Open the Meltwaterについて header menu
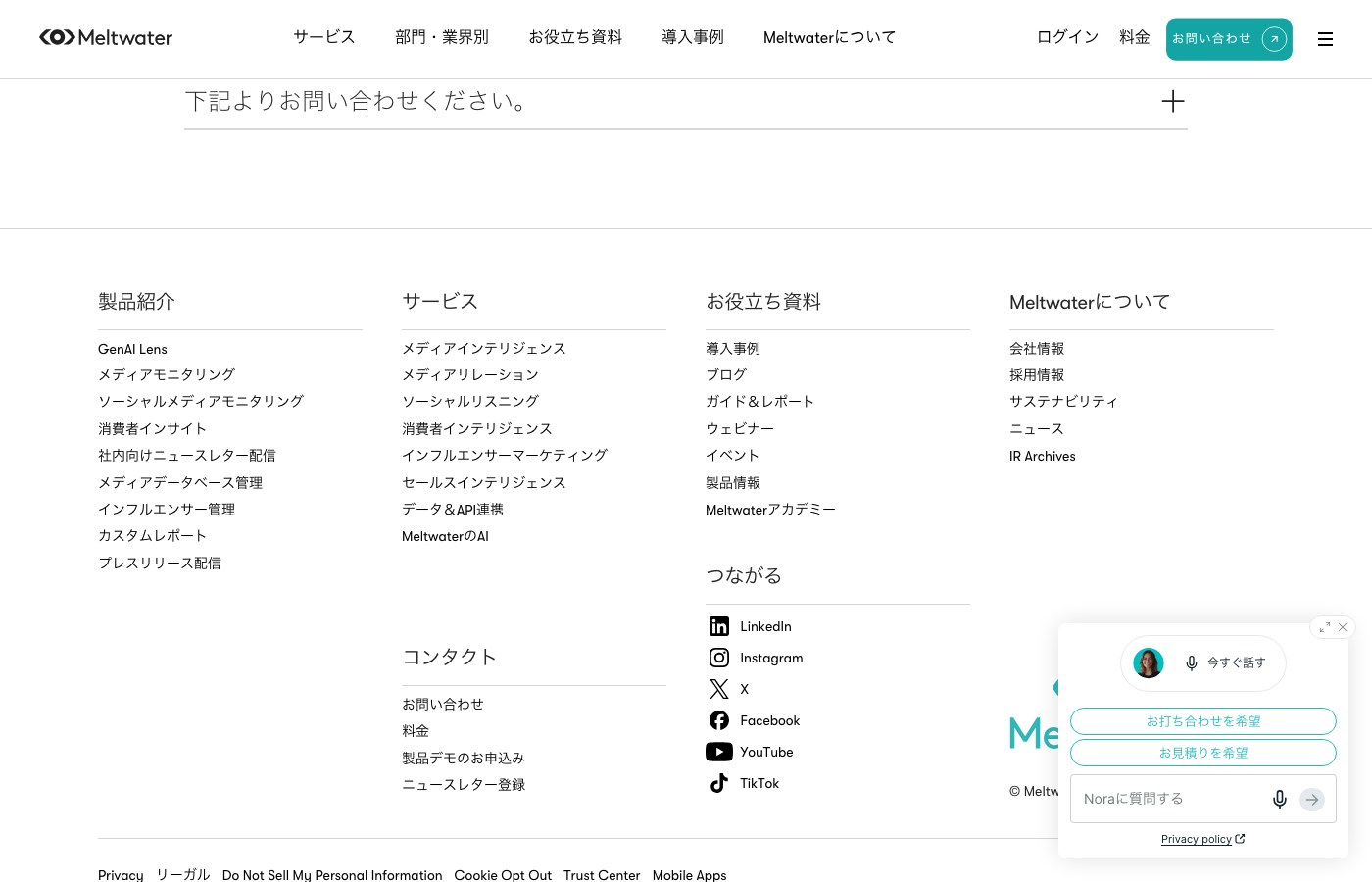Screen dimensions: 1372x882 click(830, 37)
